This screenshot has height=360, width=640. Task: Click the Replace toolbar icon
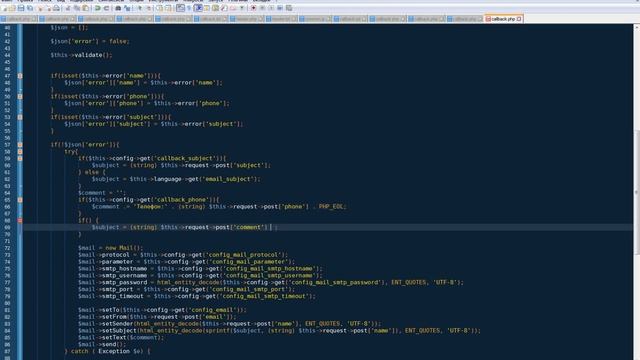[127, 8]
